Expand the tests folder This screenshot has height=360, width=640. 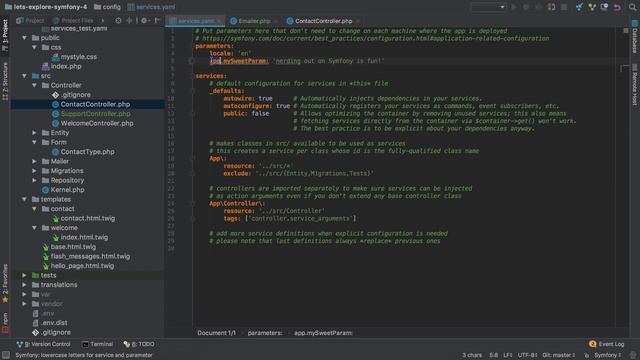(x=24, y=275)
